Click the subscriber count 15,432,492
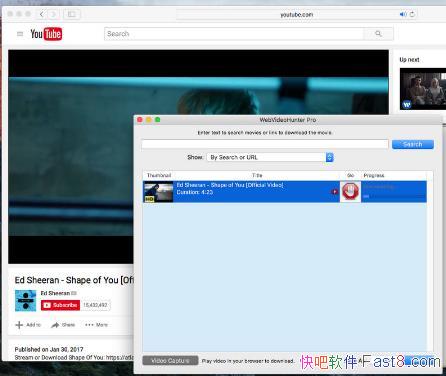Screen dimensions: 446x376 95,305
